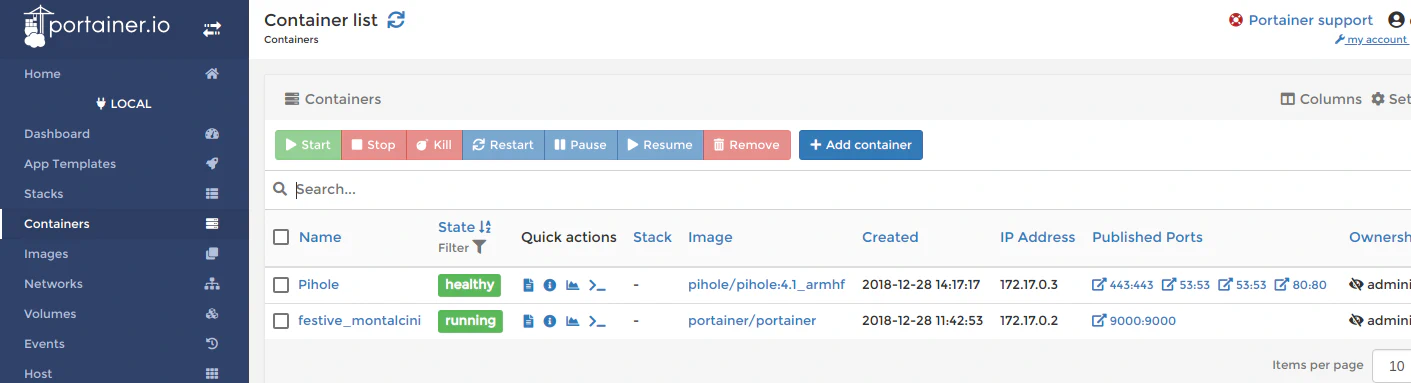The width and height of the screenshot is (1411, 383).
Task: Focus the container Search field
Action: [837, 189]
